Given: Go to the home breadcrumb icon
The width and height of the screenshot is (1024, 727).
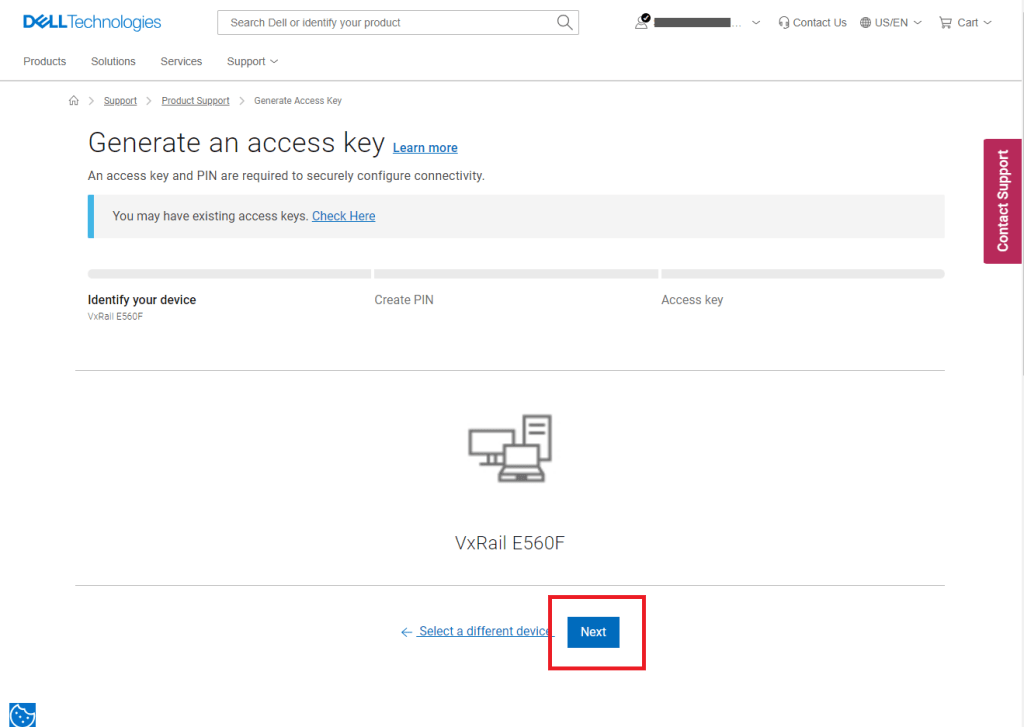Looking at the screenshot, I should coord(74,101).
